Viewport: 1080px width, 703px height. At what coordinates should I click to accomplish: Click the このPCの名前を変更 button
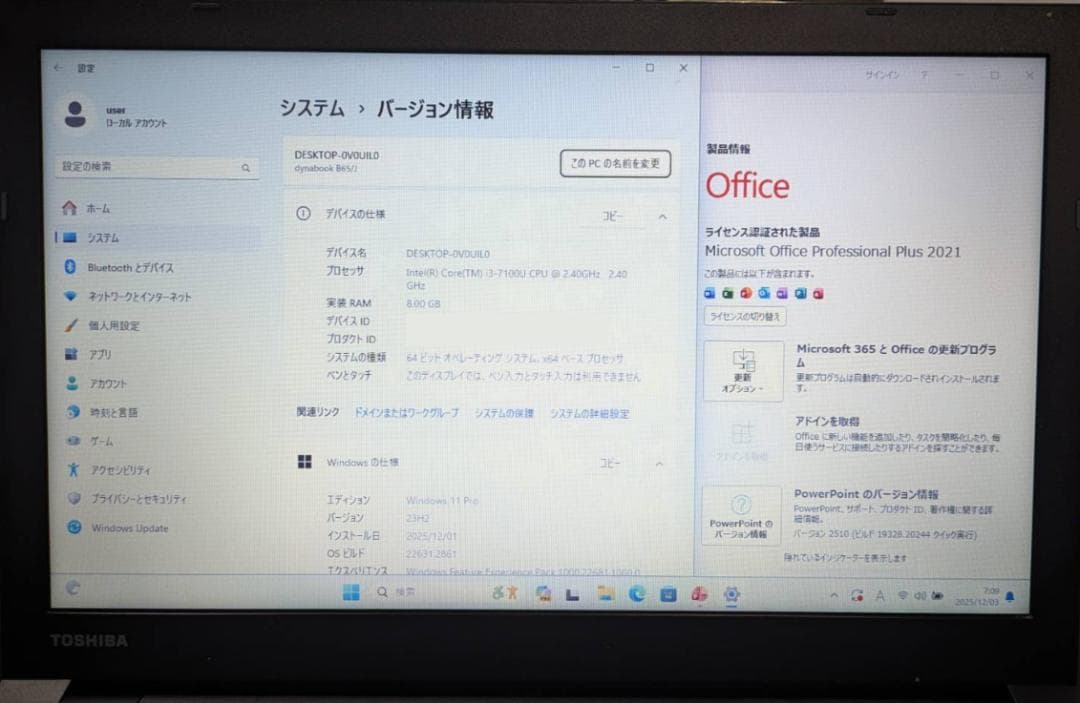tap(616, 163)
